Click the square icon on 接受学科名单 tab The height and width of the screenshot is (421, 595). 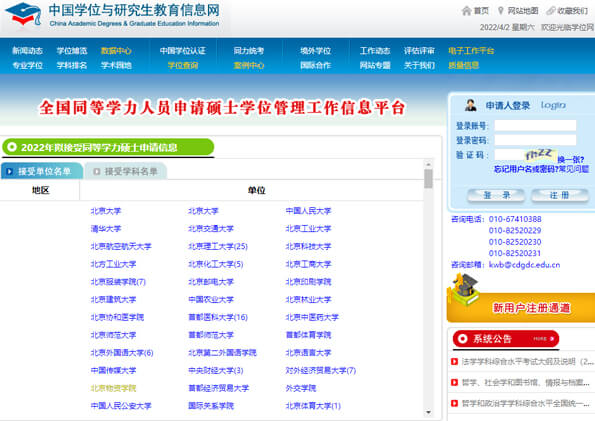(96, 172)
